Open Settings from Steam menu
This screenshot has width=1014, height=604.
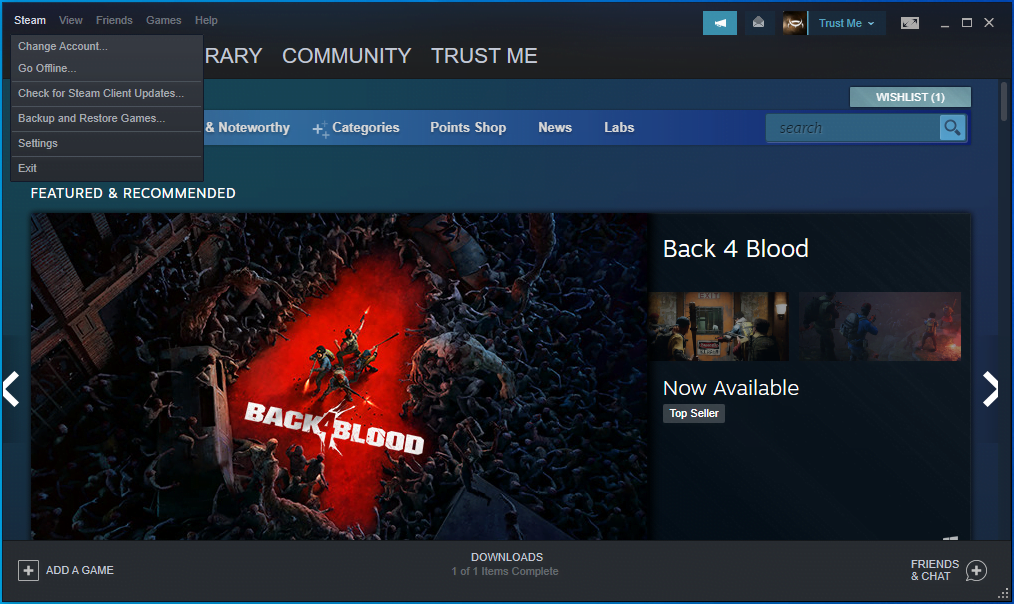(107, 143)
